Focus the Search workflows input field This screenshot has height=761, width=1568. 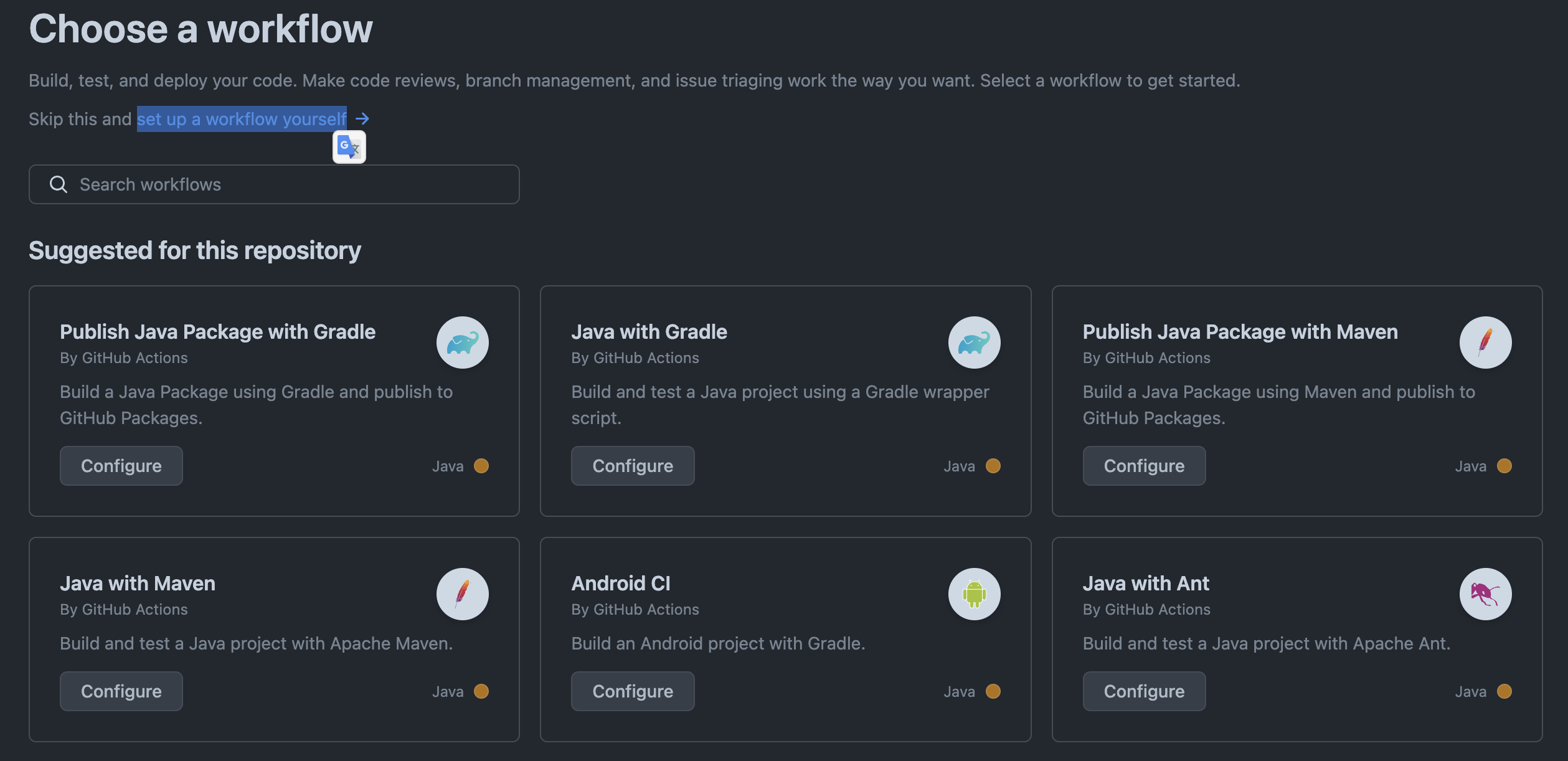274,184
